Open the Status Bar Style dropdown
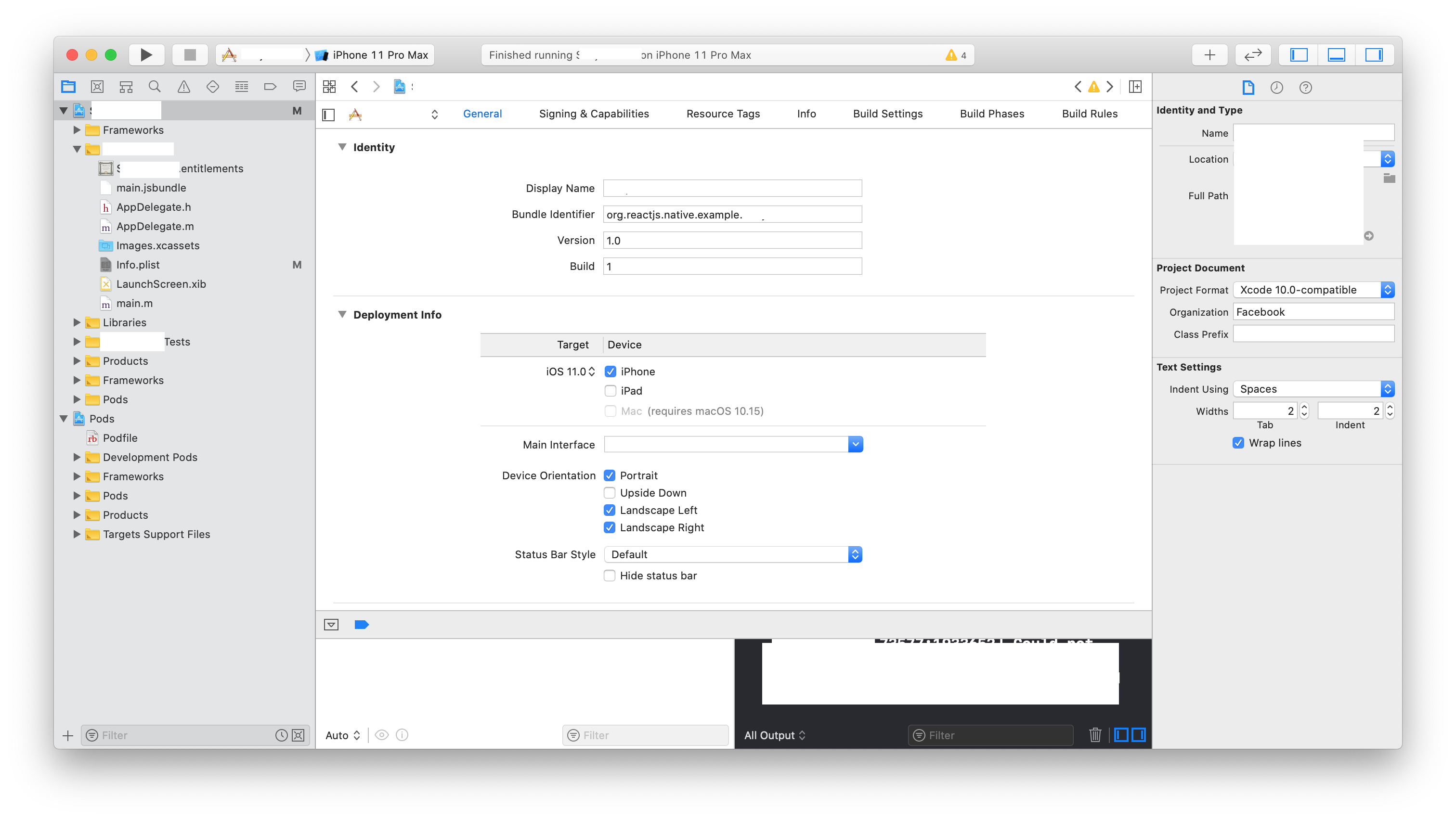Image resolution: width=1456 pixels, height=820 pixels. pos(732,554)
